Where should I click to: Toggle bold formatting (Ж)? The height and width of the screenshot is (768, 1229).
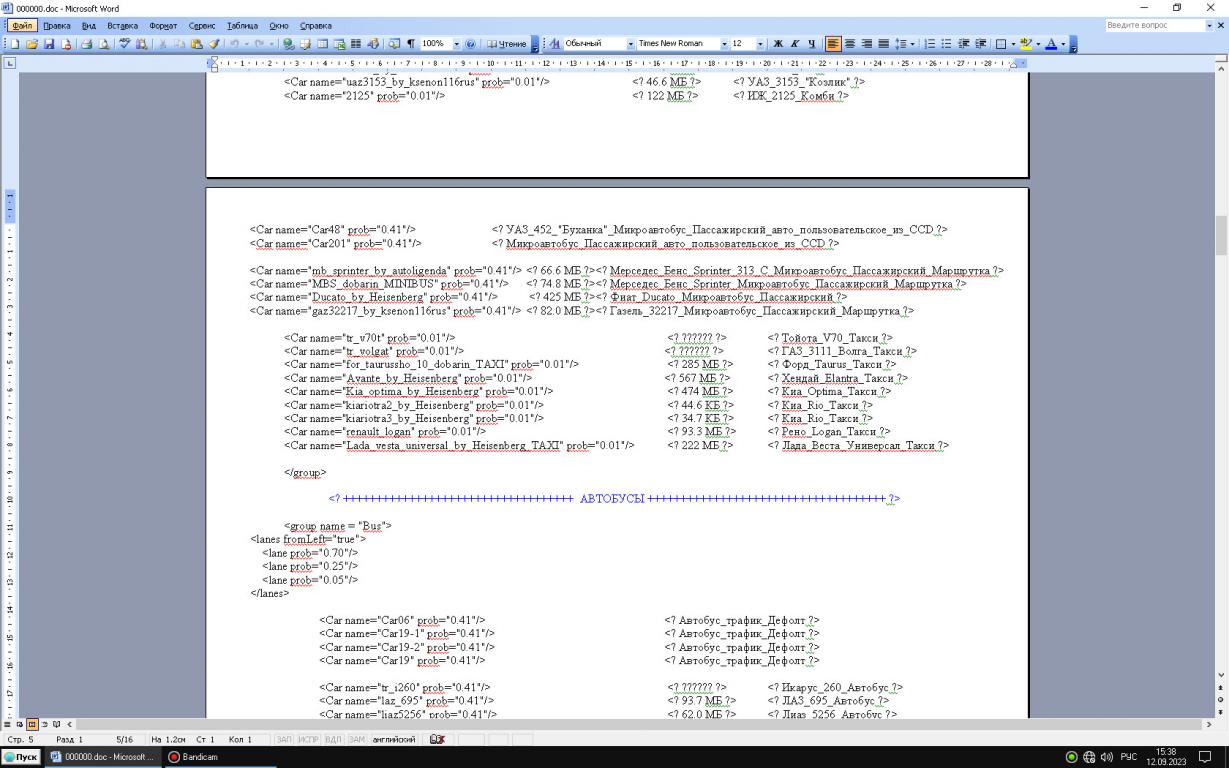click(778, 44)
